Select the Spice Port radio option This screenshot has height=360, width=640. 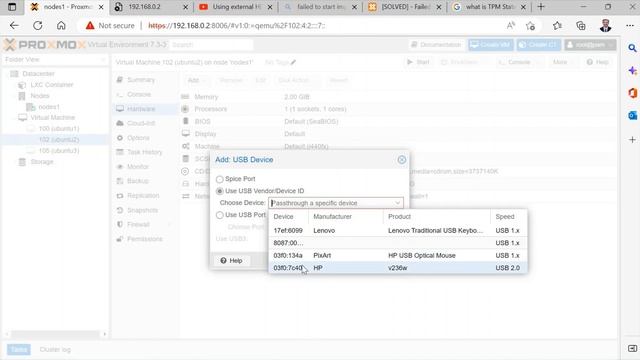220,179
